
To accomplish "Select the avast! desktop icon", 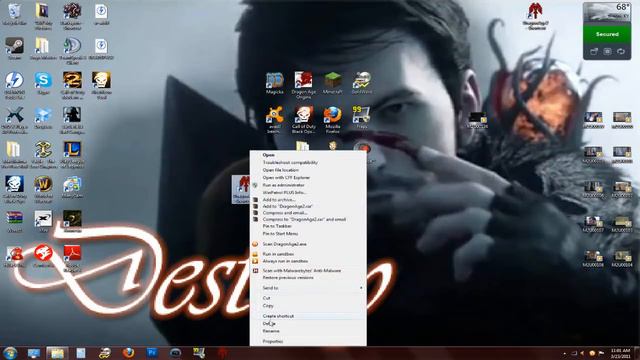I will [x=275, y=120].
